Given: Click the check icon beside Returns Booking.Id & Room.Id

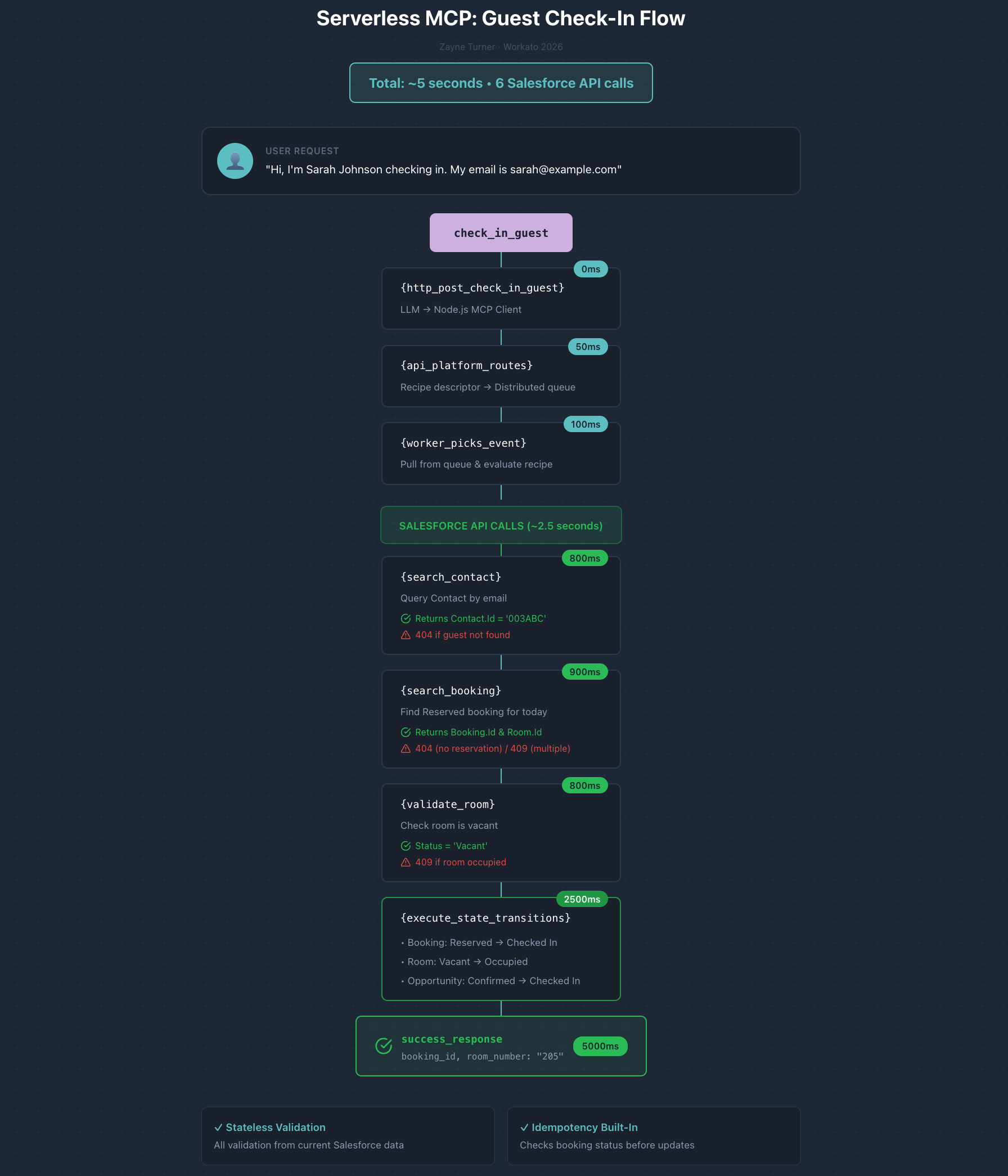Looking at the screenshot, I should 406,732.
